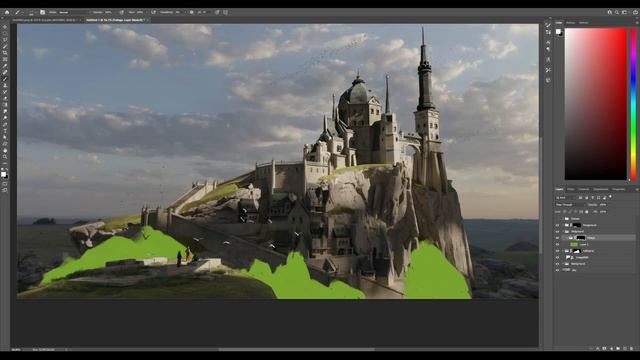Filter layers by pixel layers icon

[580, 198]
